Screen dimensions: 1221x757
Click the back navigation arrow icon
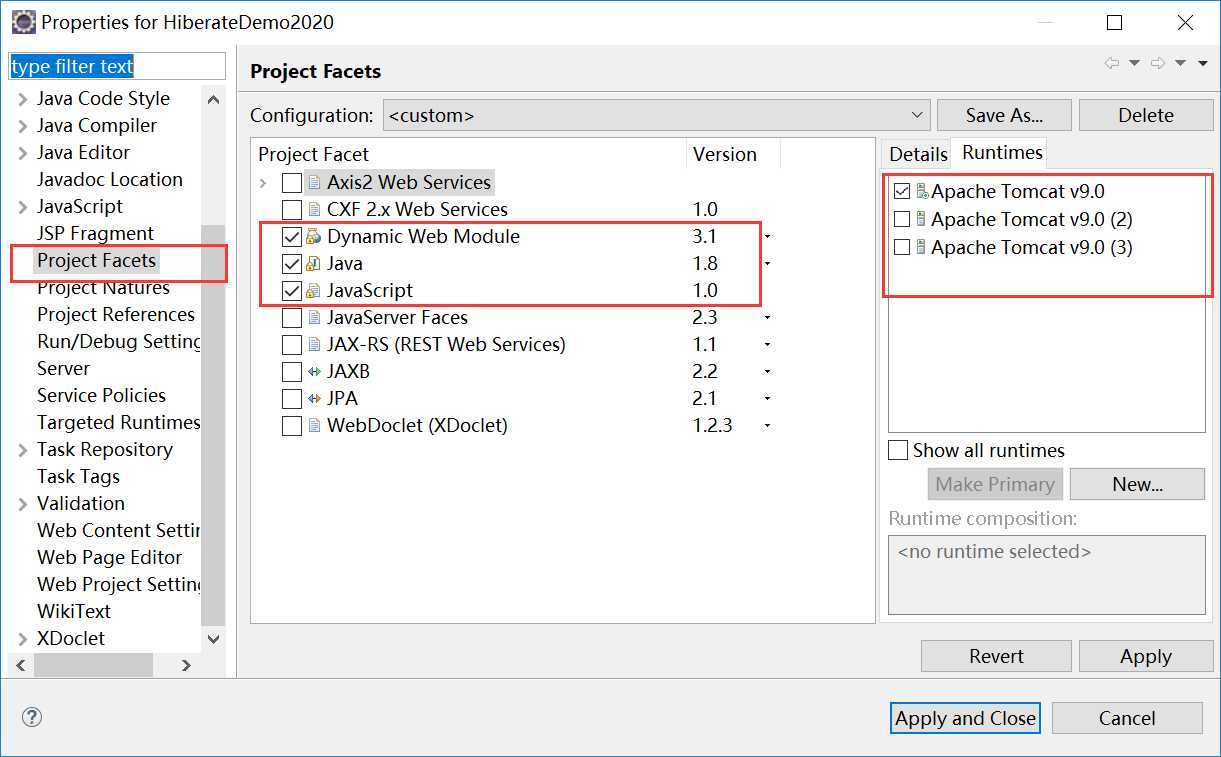(1111, 63)
